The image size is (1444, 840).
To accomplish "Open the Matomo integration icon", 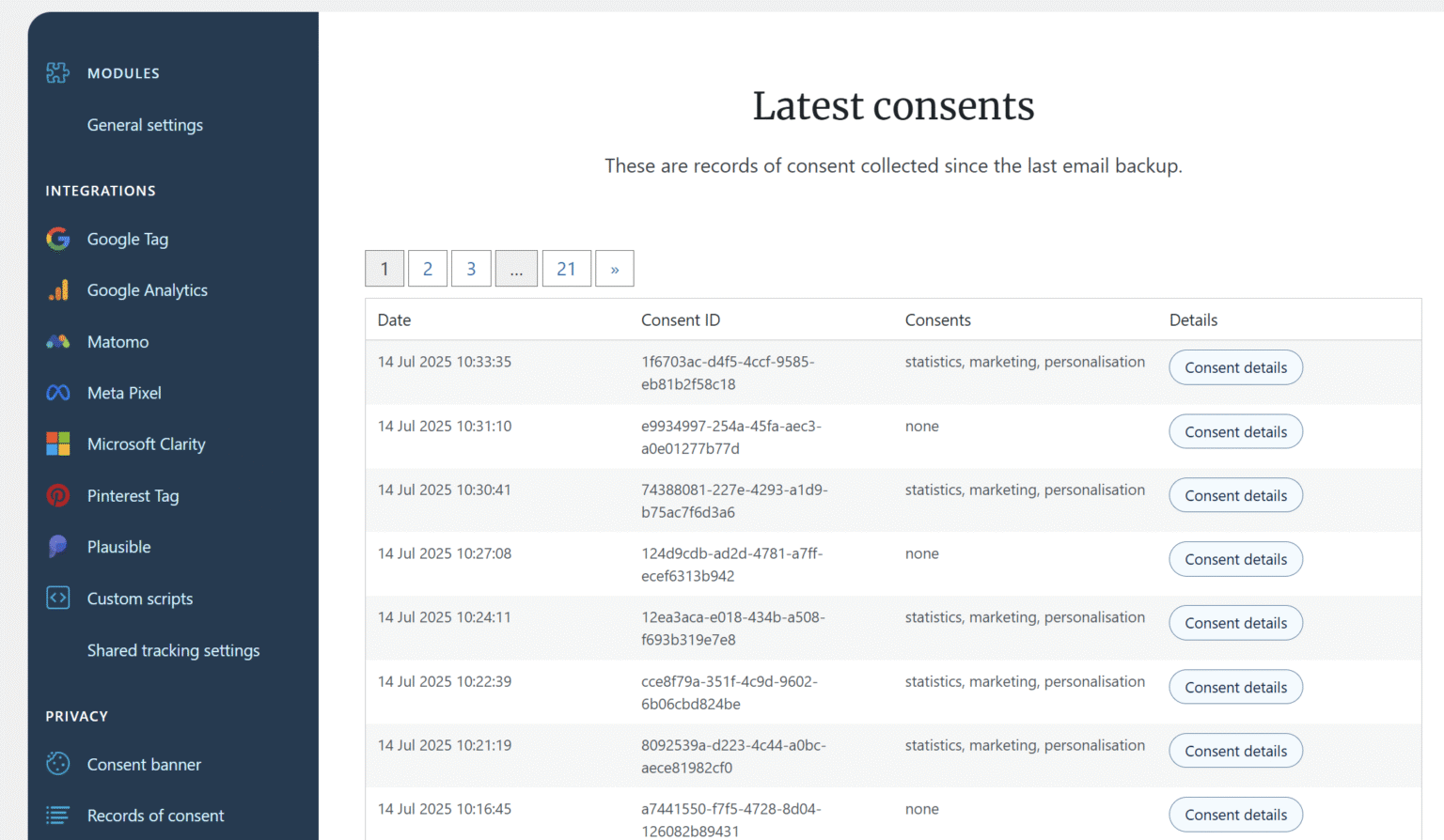I will 57,341.
